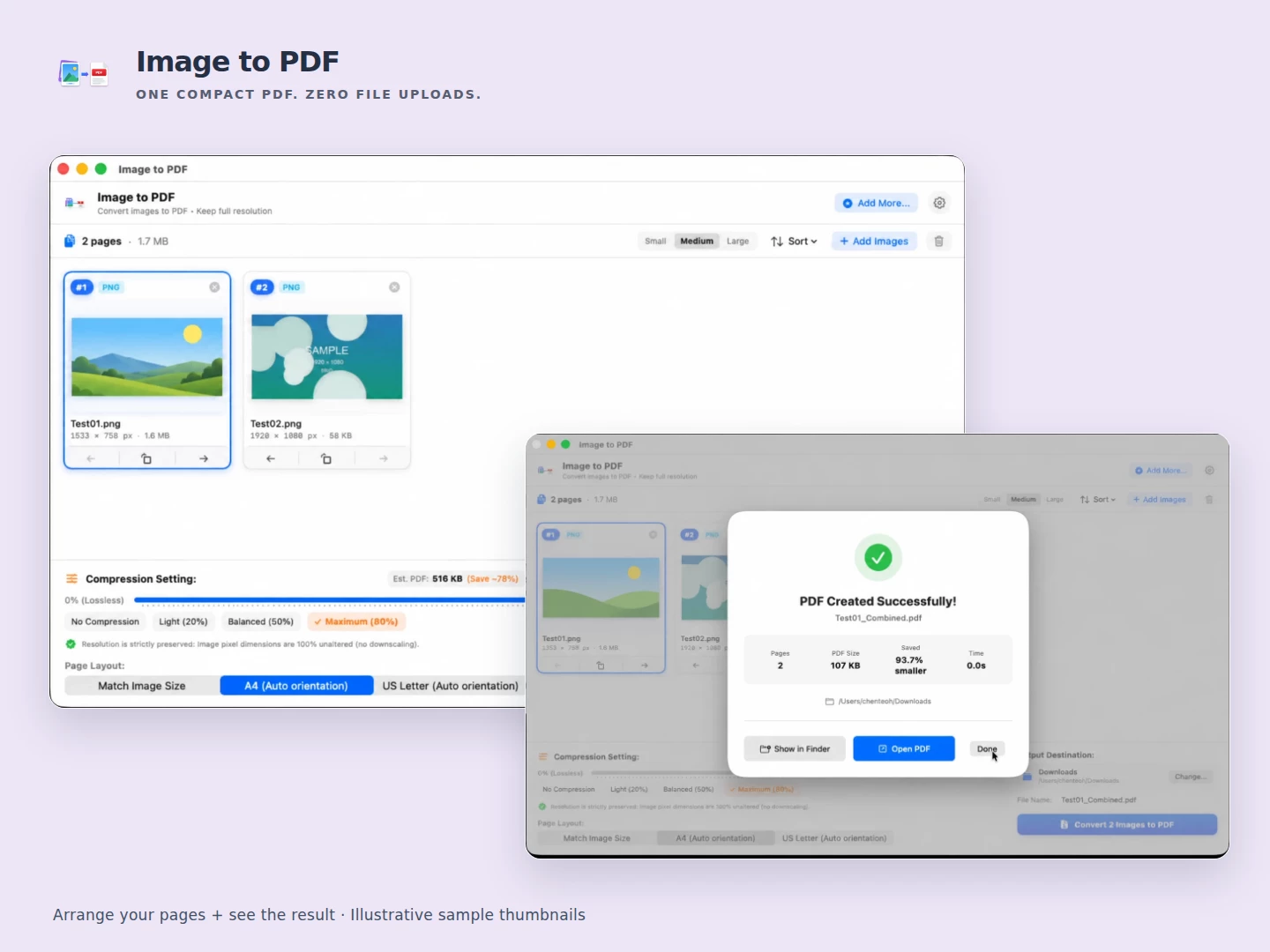
Task: Click the pages document icon next to 2 pages
Action: (70, 242)
